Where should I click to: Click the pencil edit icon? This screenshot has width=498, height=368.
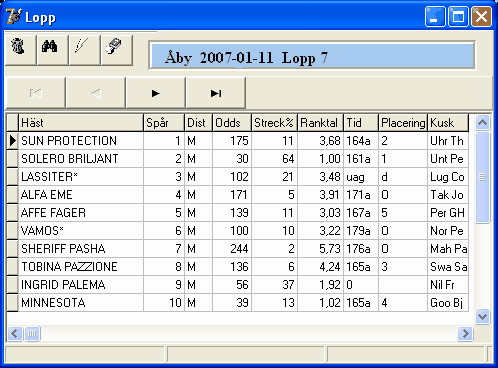coord(84,49)
